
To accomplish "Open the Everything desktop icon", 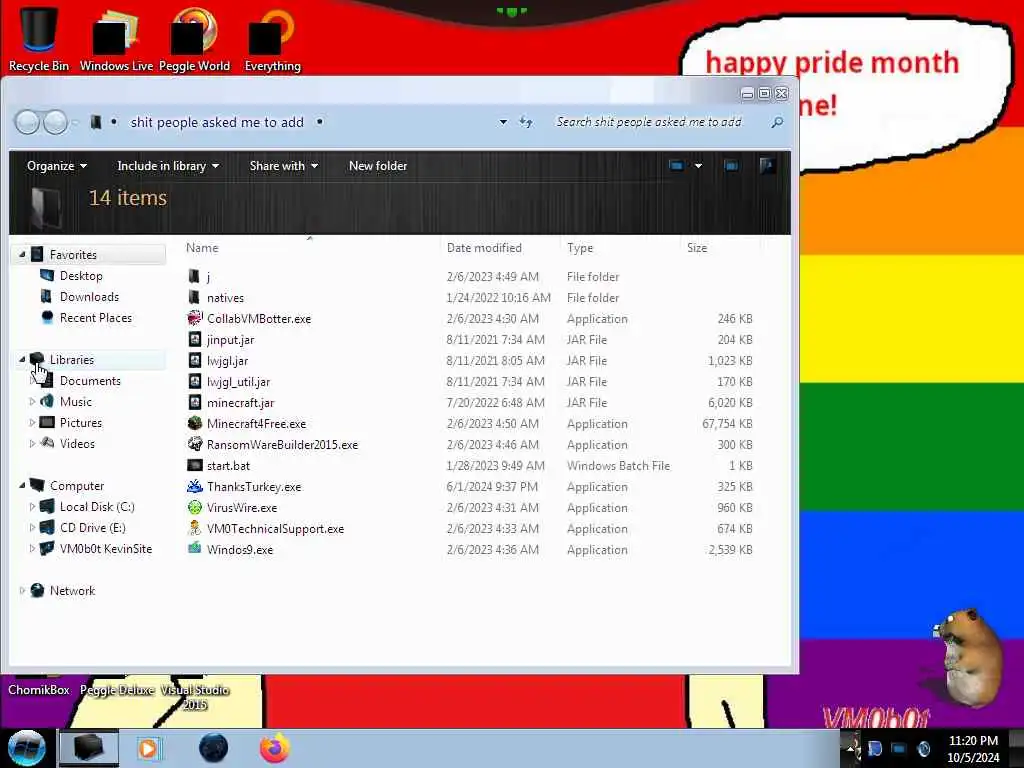I will [272, 39].
